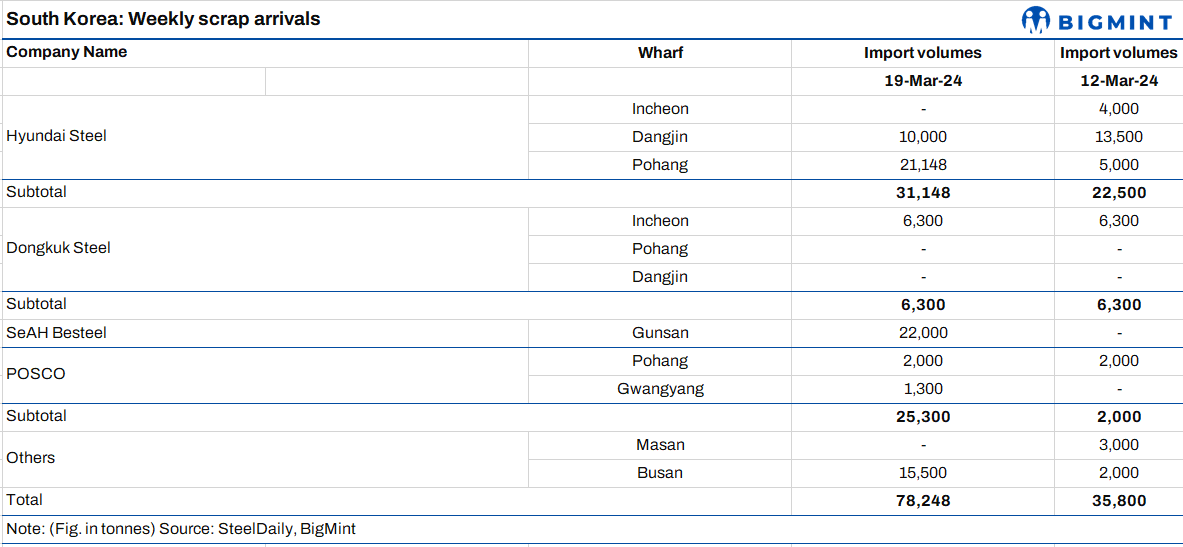Select the SeAH Besteel row label
The height and width of the screenshot is (547, 1183).
[57, 333]
